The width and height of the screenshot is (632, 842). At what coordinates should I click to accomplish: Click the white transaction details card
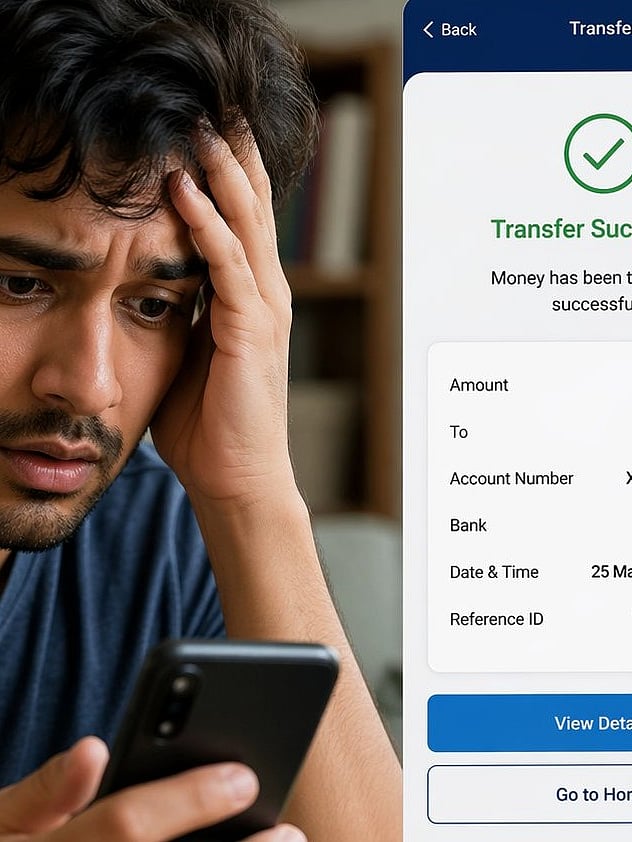(529, 506)
